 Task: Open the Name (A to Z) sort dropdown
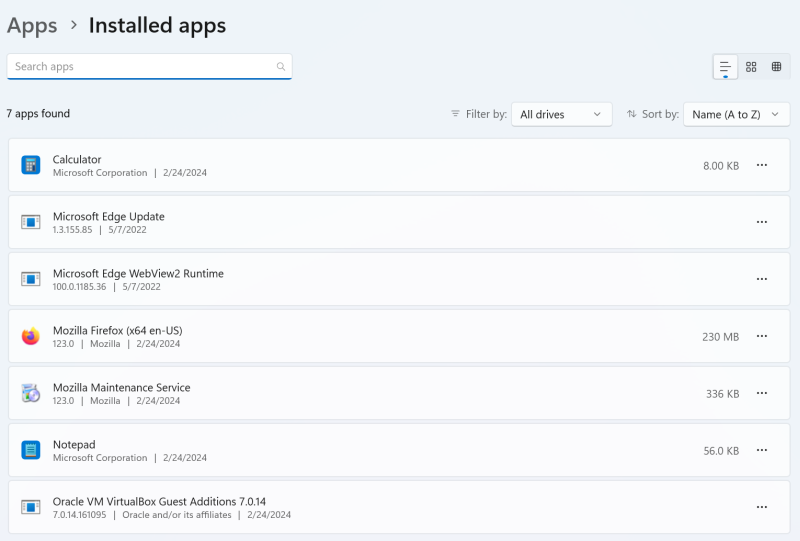[736, 114]
